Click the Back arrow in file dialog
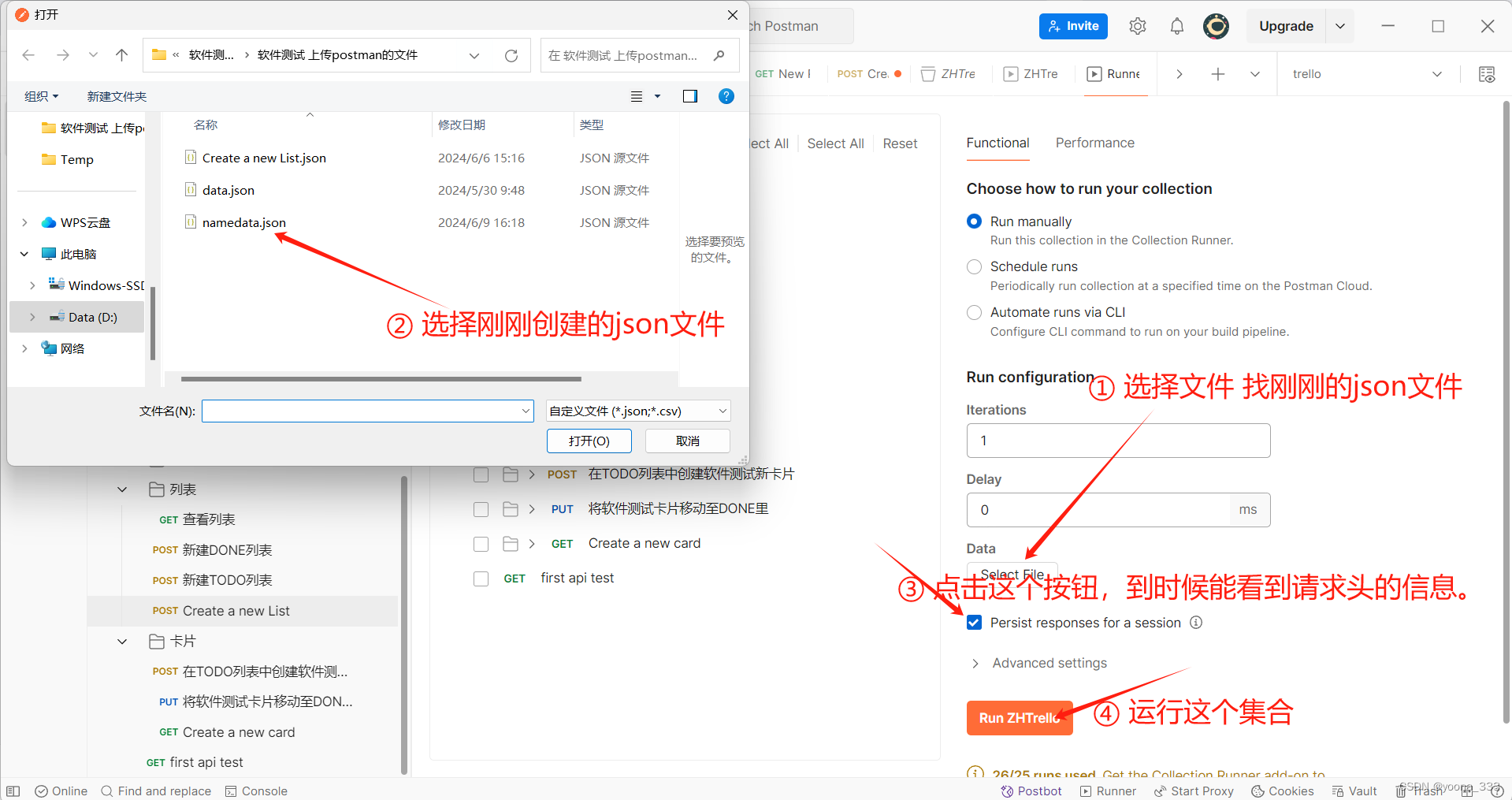The image size is (1512, 800). click(28, 55)
